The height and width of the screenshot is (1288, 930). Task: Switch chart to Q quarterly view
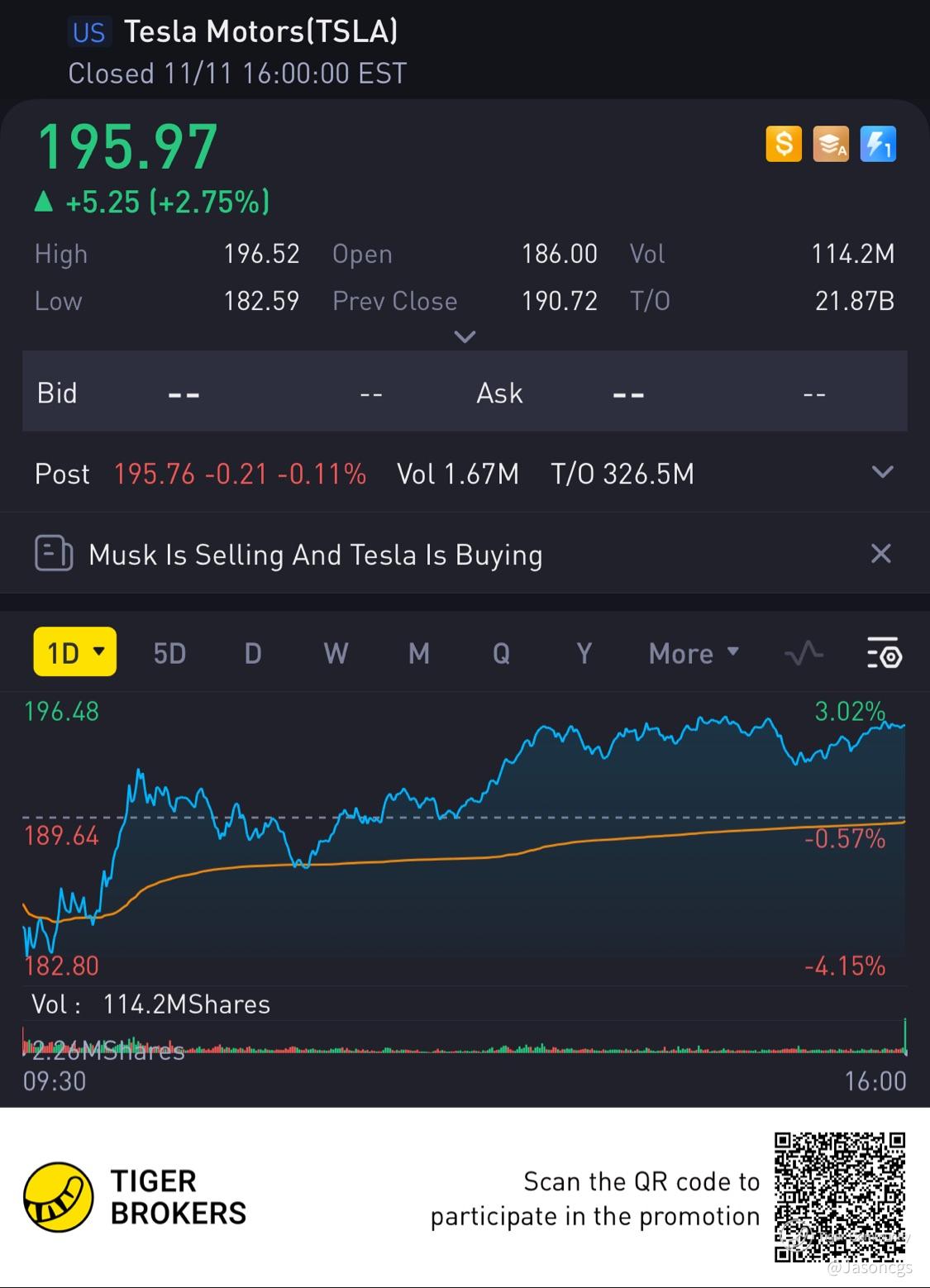501,653
